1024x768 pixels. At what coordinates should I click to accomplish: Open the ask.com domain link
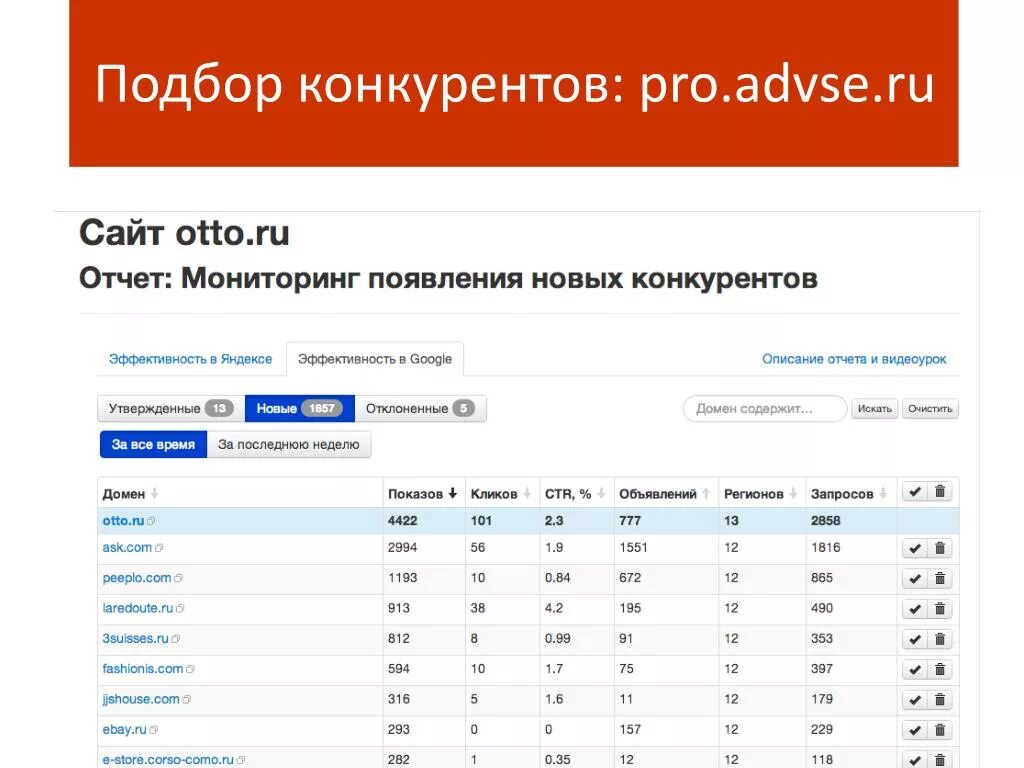click(127, 548)
